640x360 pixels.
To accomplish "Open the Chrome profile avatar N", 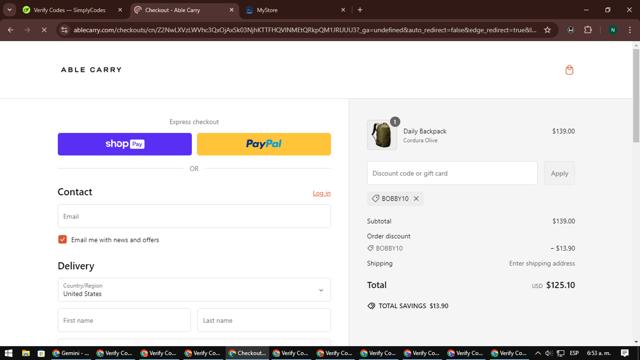I will 613,30.
